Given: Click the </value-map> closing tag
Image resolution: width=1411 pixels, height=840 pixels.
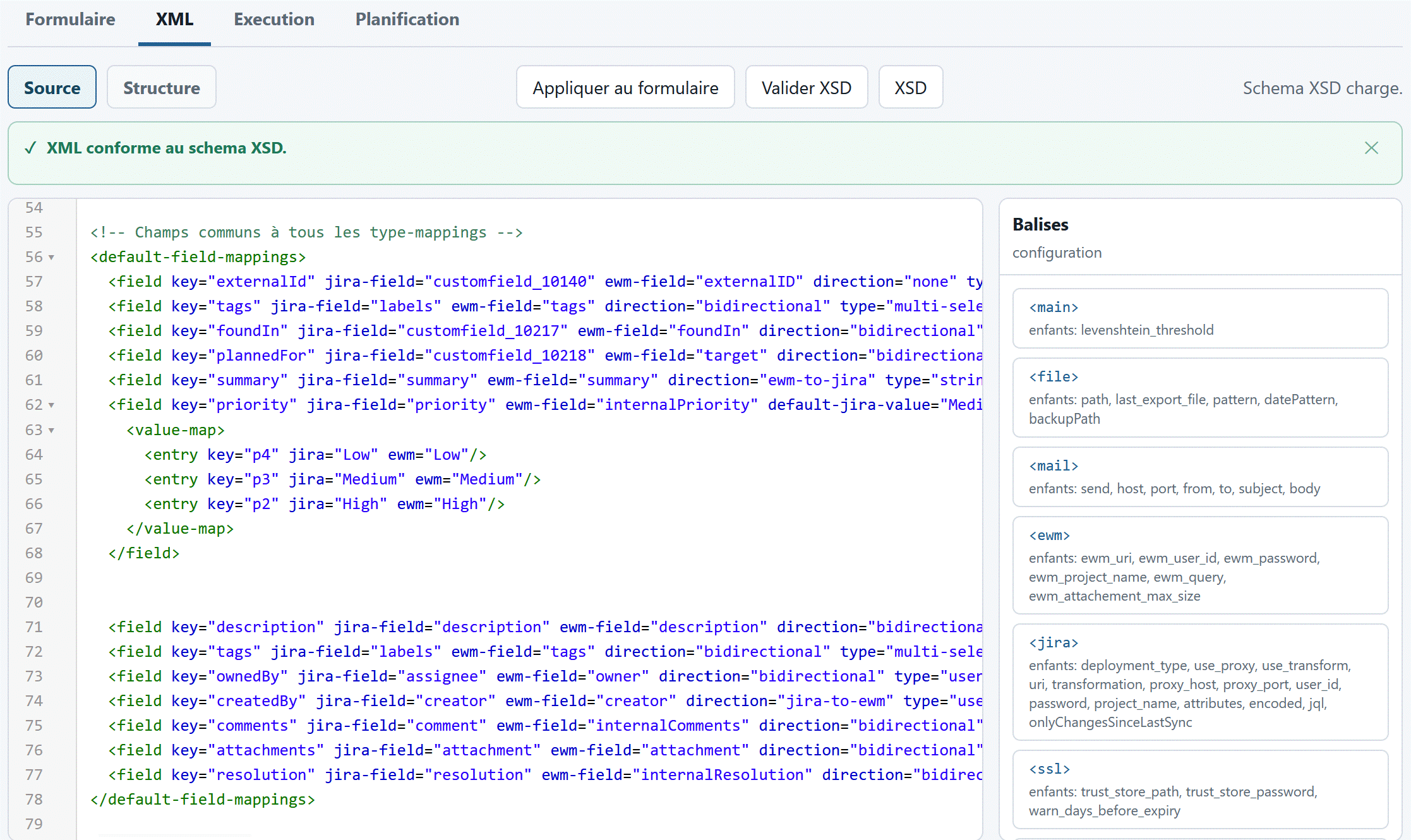Looking at the screenshot, I should tap(180, 529).
